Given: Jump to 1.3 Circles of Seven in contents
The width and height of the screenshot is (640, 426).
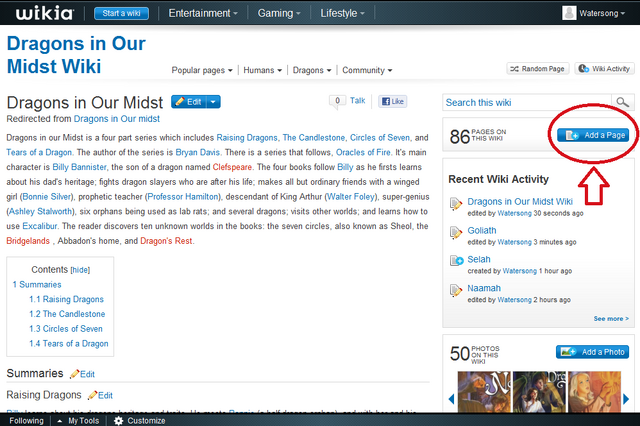Looking at the screenshot, I should coord(66,329).
